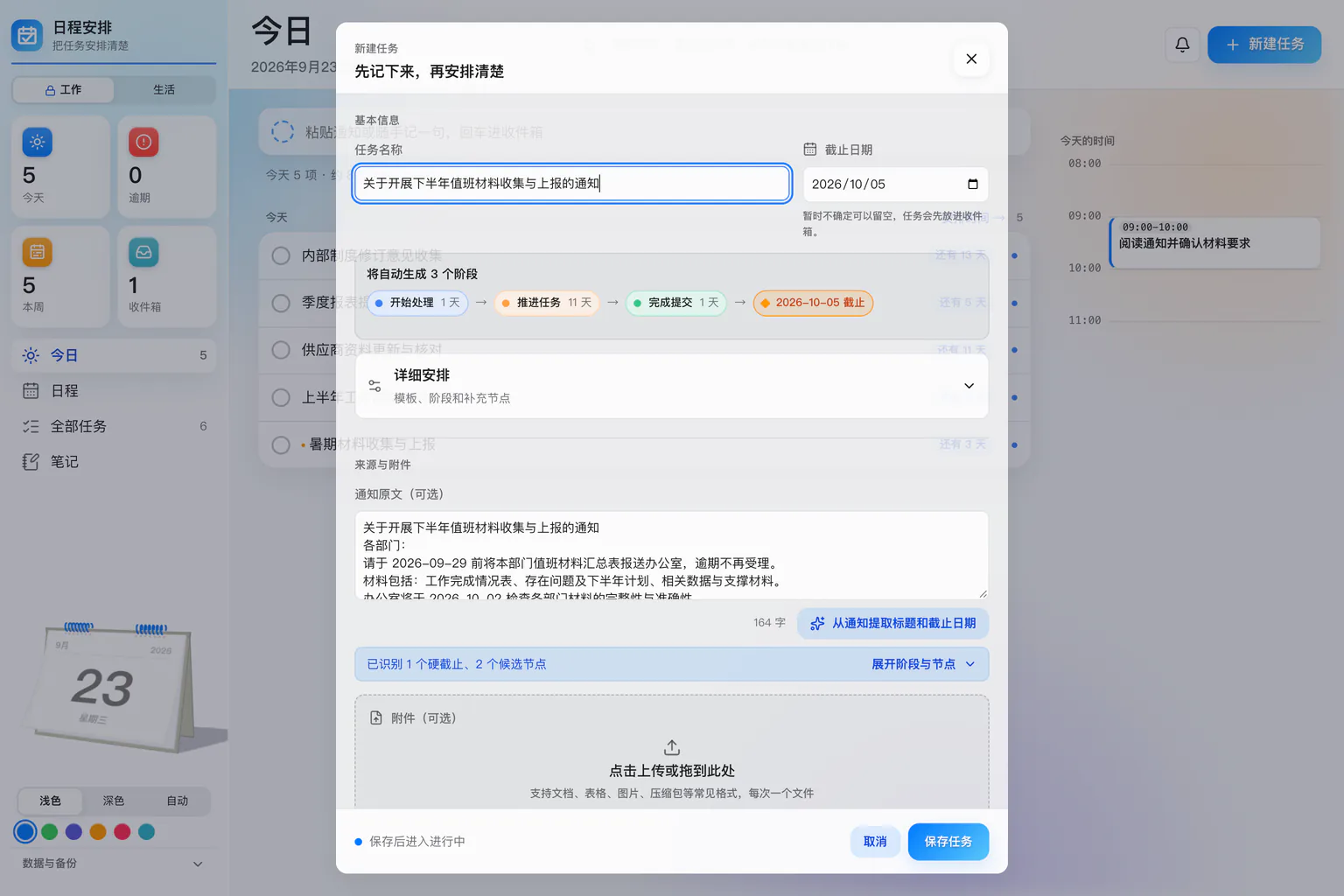The height and width of the screenshot is (896, 1344).
Task: Open 全部任务 in sidebar
Action: click(114, 426)
